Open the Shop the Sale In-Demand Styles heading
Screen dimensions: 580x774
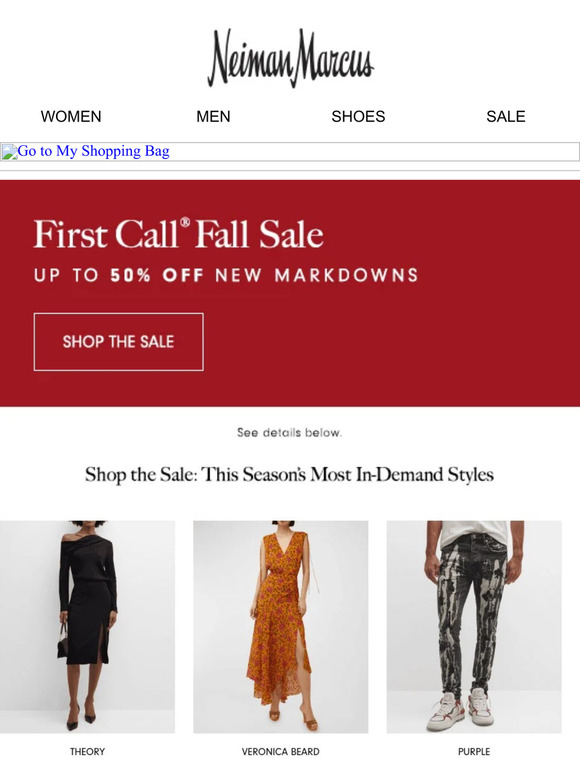point(289,474)
